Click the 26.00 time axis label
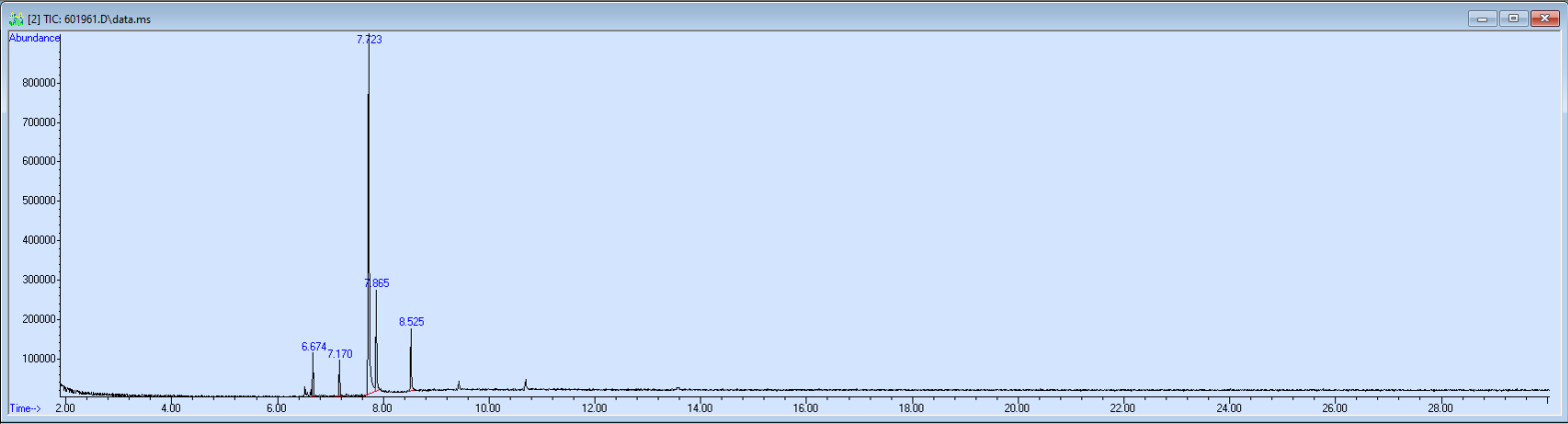 [x=1335, y=408]
